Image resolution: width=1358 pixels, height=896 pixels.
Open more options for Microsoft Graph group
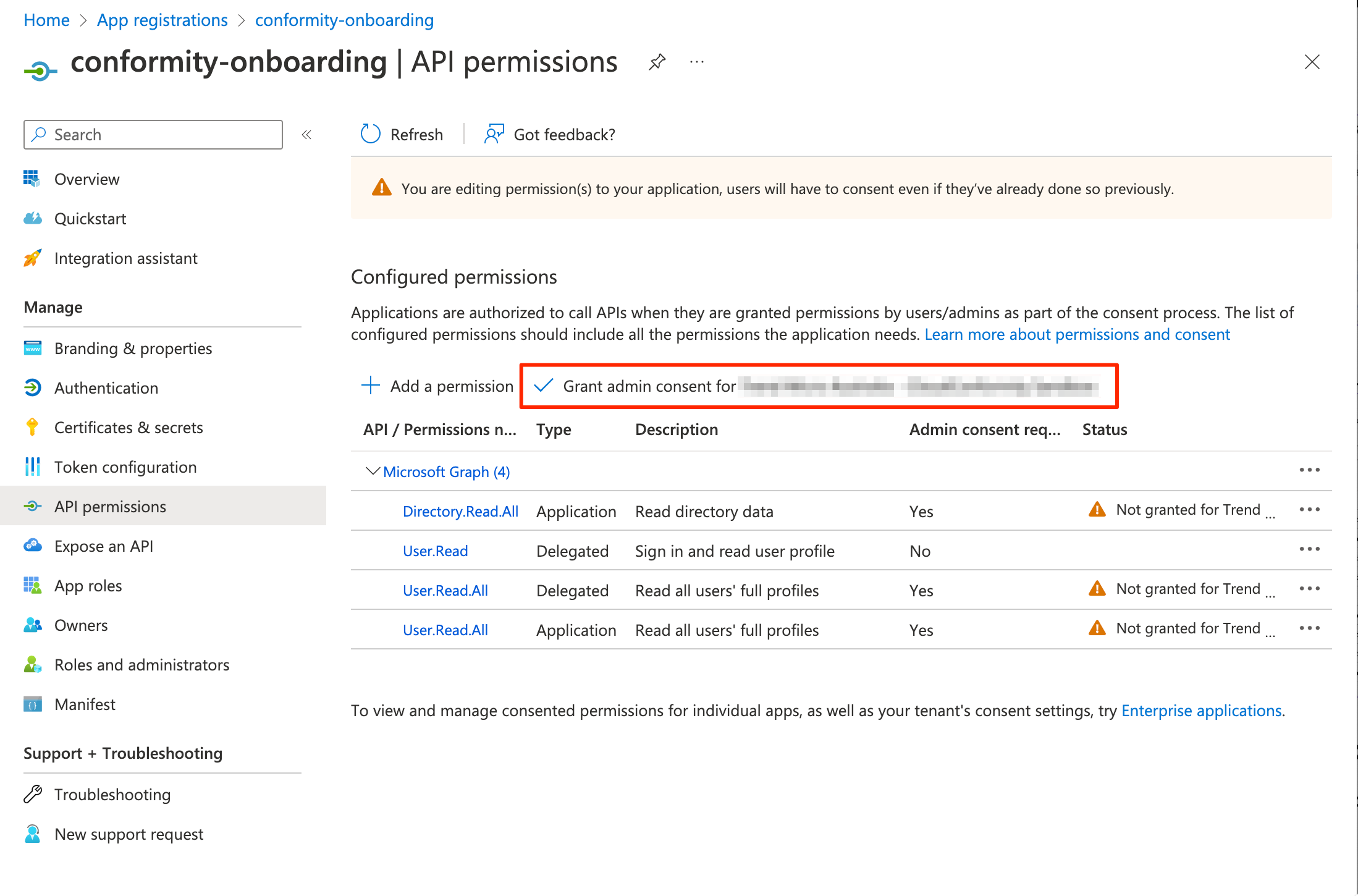pyautogui.click(x=1309, y=470)
